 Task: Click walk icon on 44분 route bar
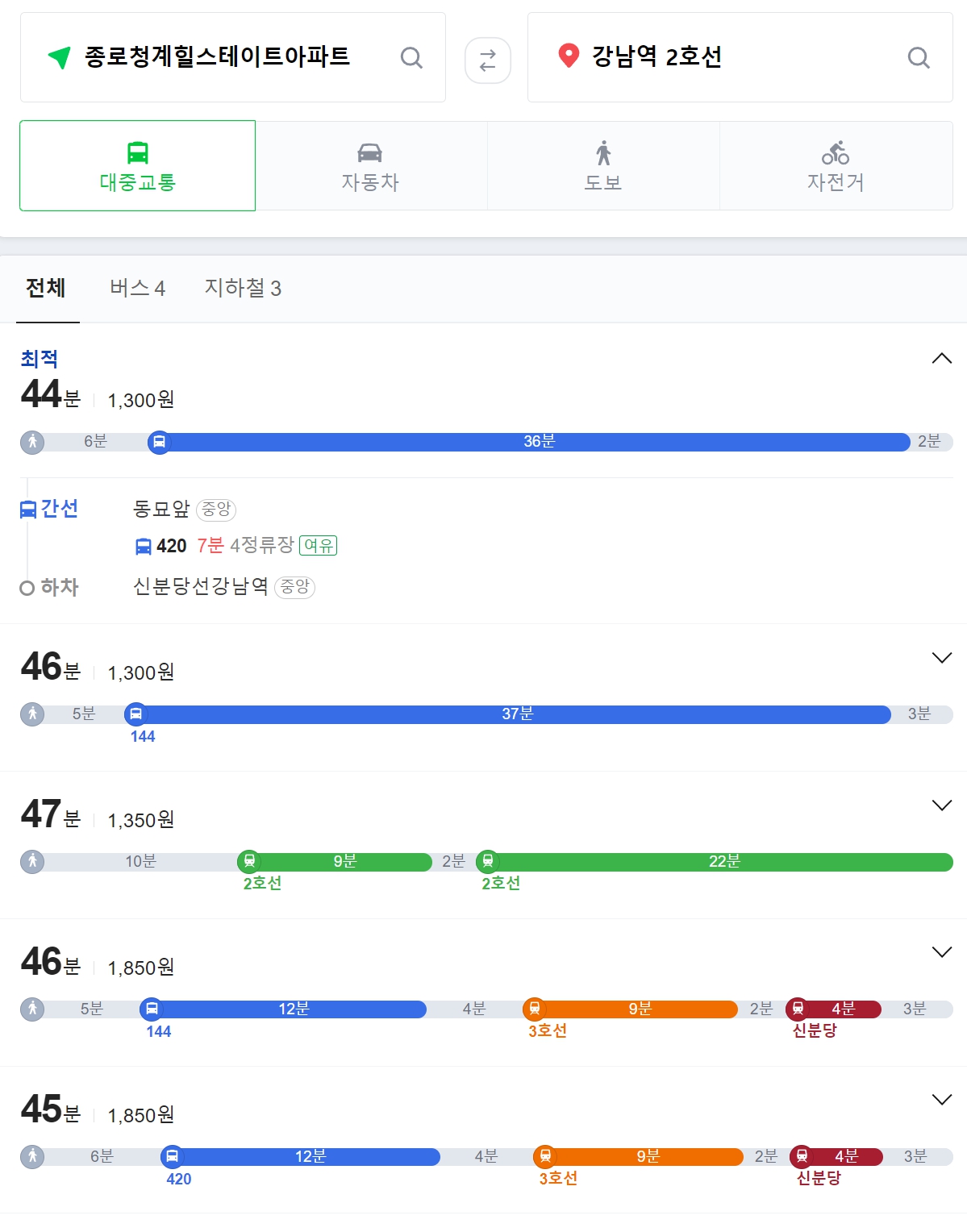click(x=32, y=442)
